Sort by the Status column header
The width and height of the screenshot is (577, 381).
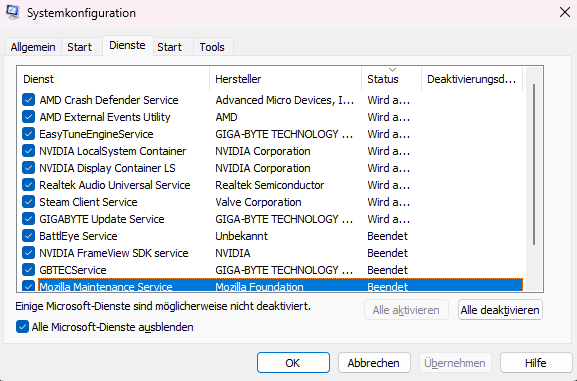pos(391,79)
